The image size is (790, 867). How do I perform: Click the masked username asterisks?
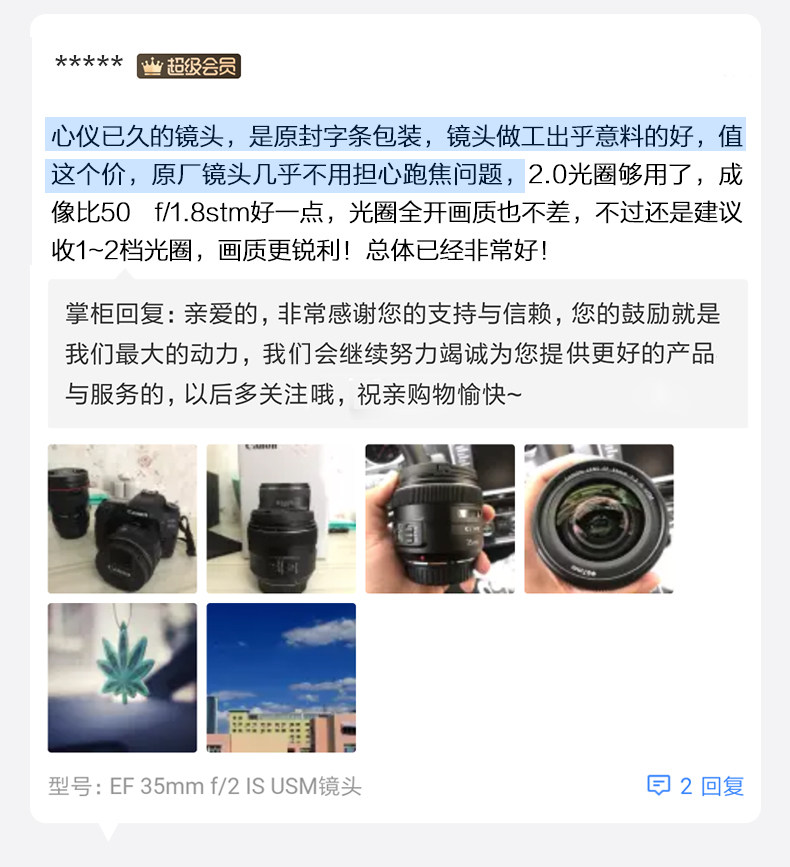point(89,62)
